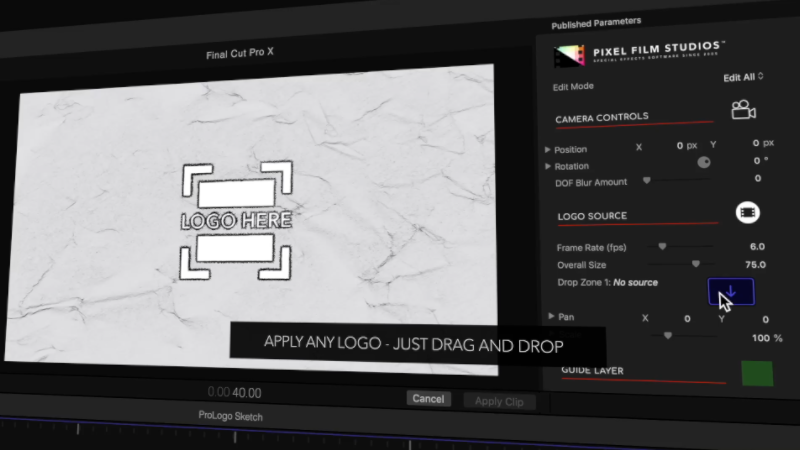Click the Overall Size slider
800x450 pixels.
[x=682, y=264]
